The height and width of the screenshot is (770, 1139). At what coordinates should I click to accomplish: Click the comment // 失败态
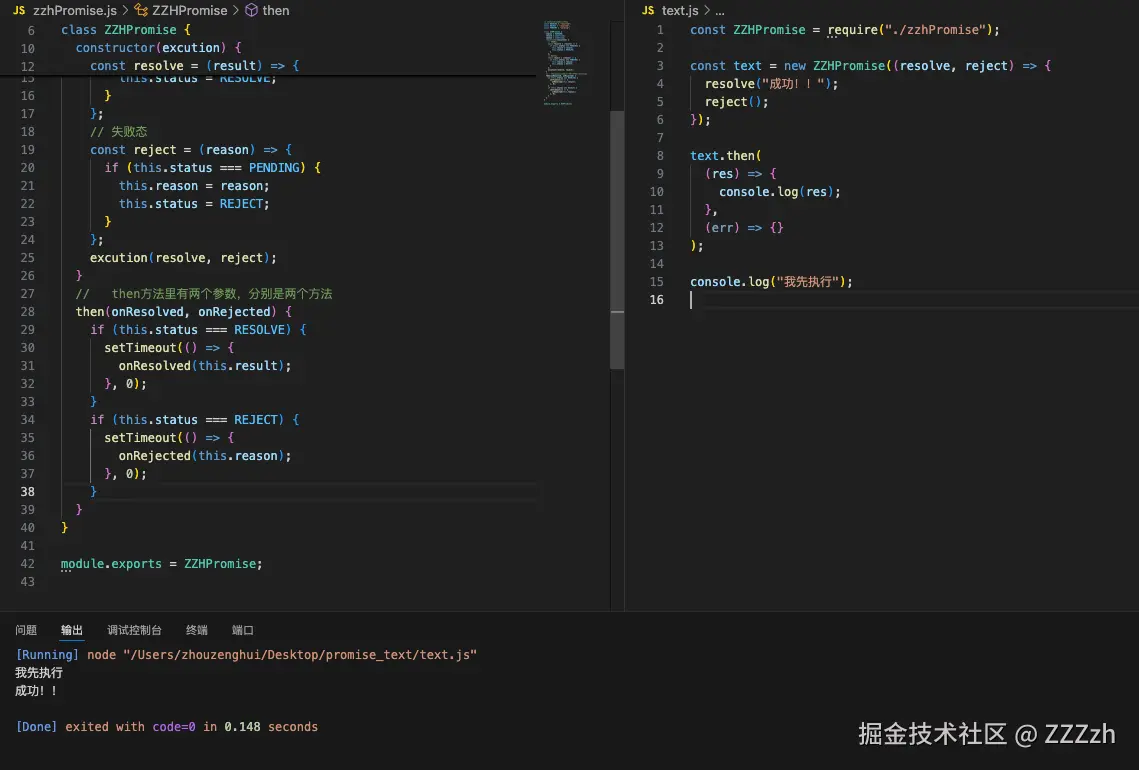pos(118,131)
